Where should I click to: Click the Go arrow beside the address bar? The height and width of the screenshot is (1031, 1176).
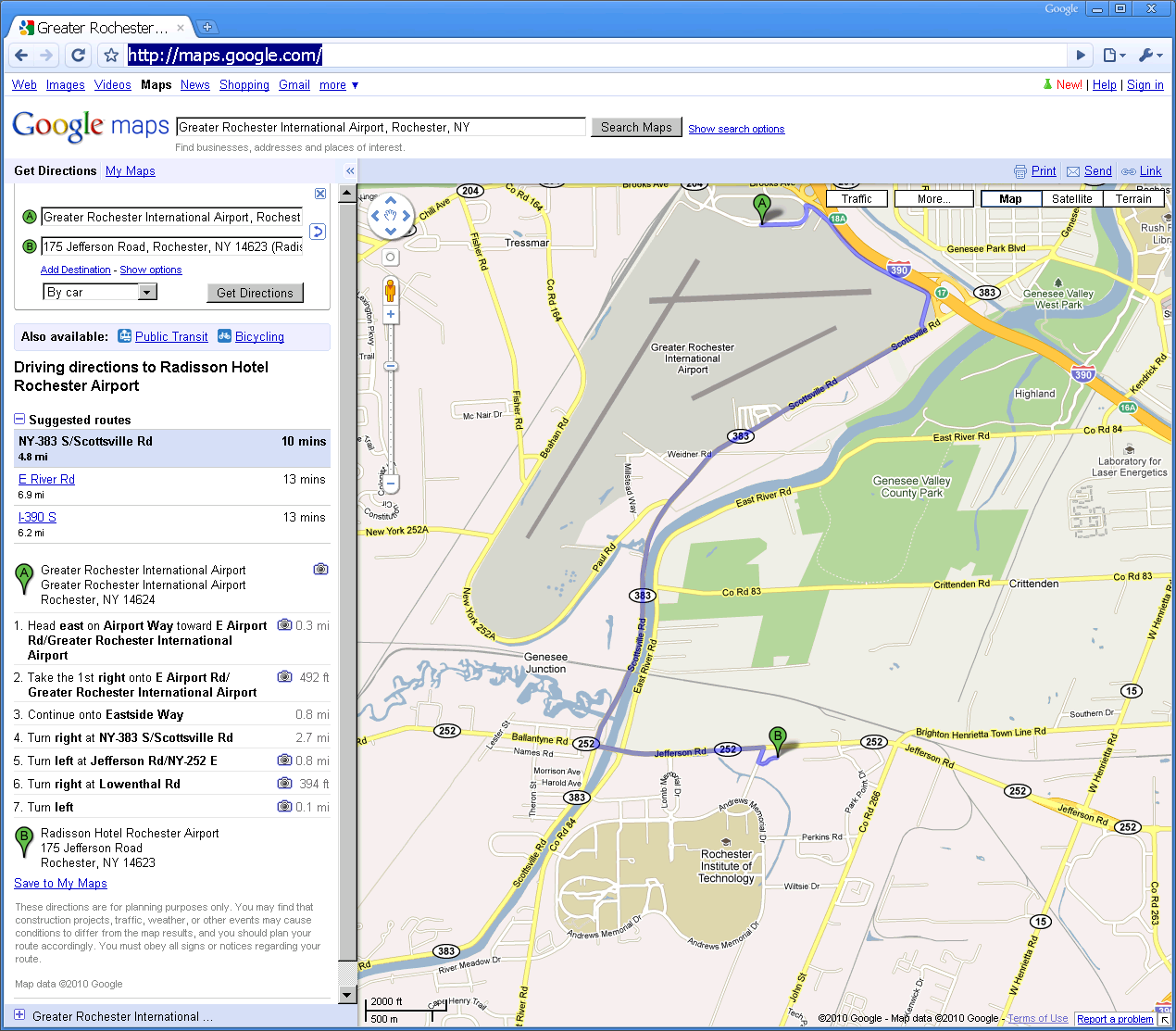[1080, 56]
